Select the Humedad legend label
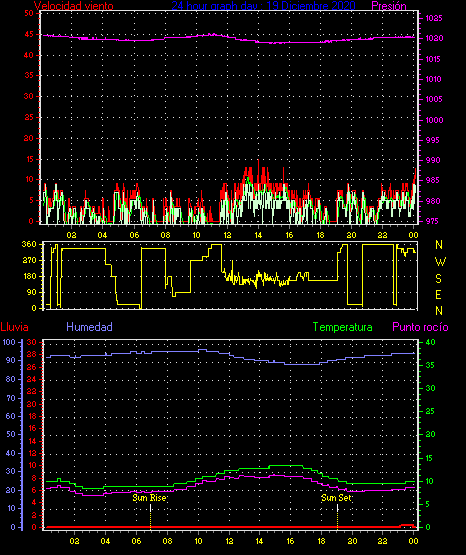This screenshot has height=555, width=466. 90,327
